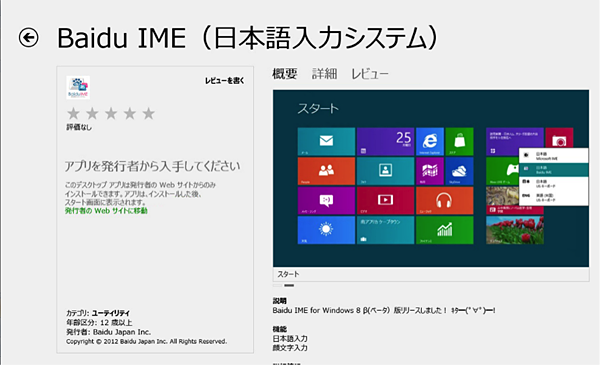Select the fifth rating star
600x365 pixels.
pyautogui.click(x=148, y=113)
